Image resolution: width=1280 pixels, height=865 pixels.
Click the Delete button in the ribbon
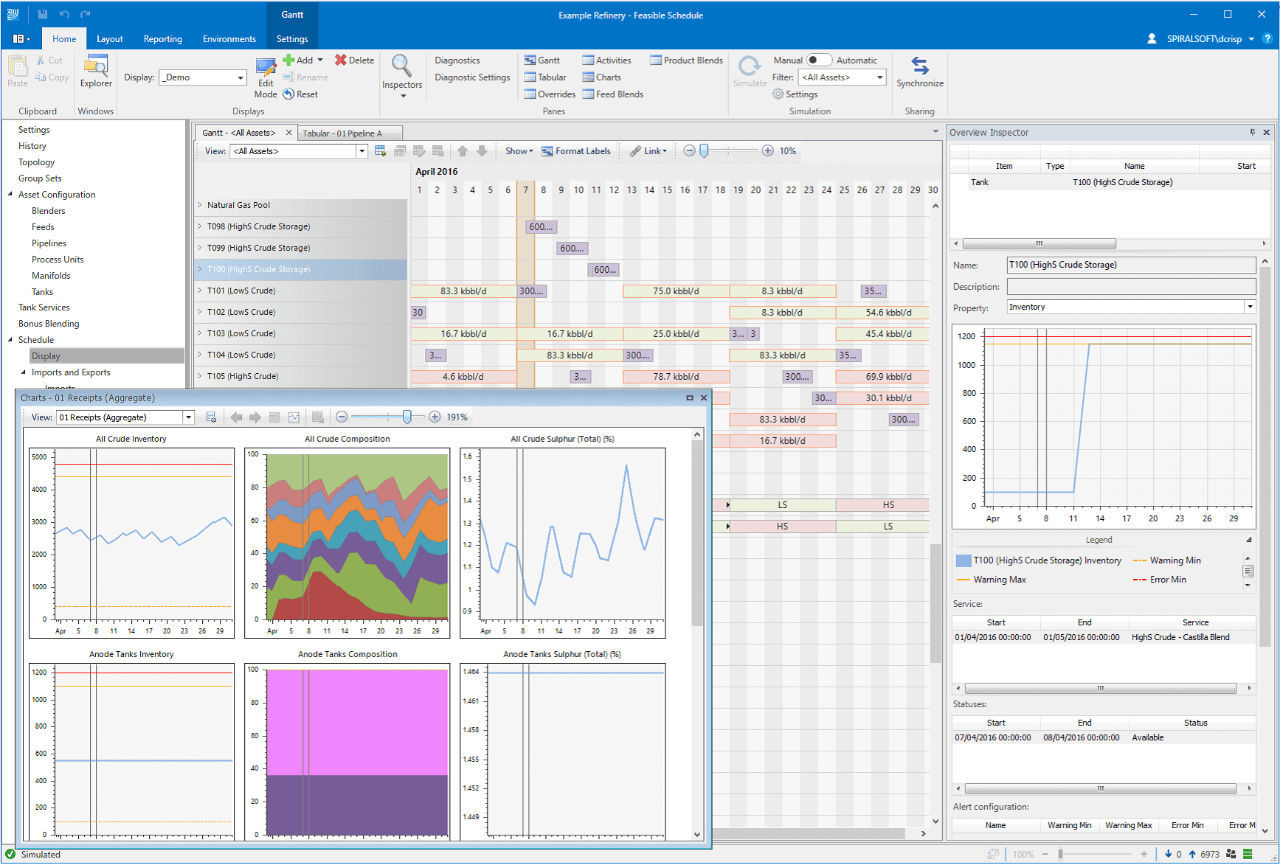pos(353,60)
